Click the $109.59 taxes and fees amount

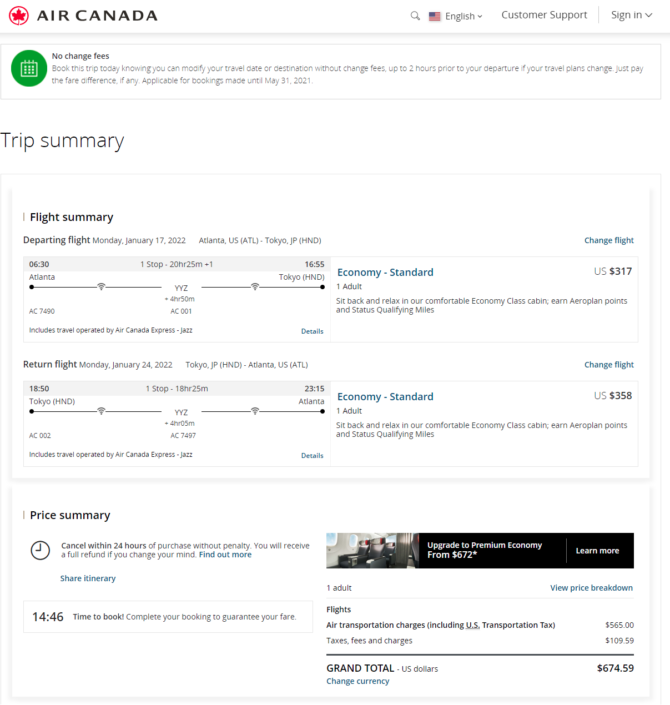pyautogui.click(x=620, y=641)
